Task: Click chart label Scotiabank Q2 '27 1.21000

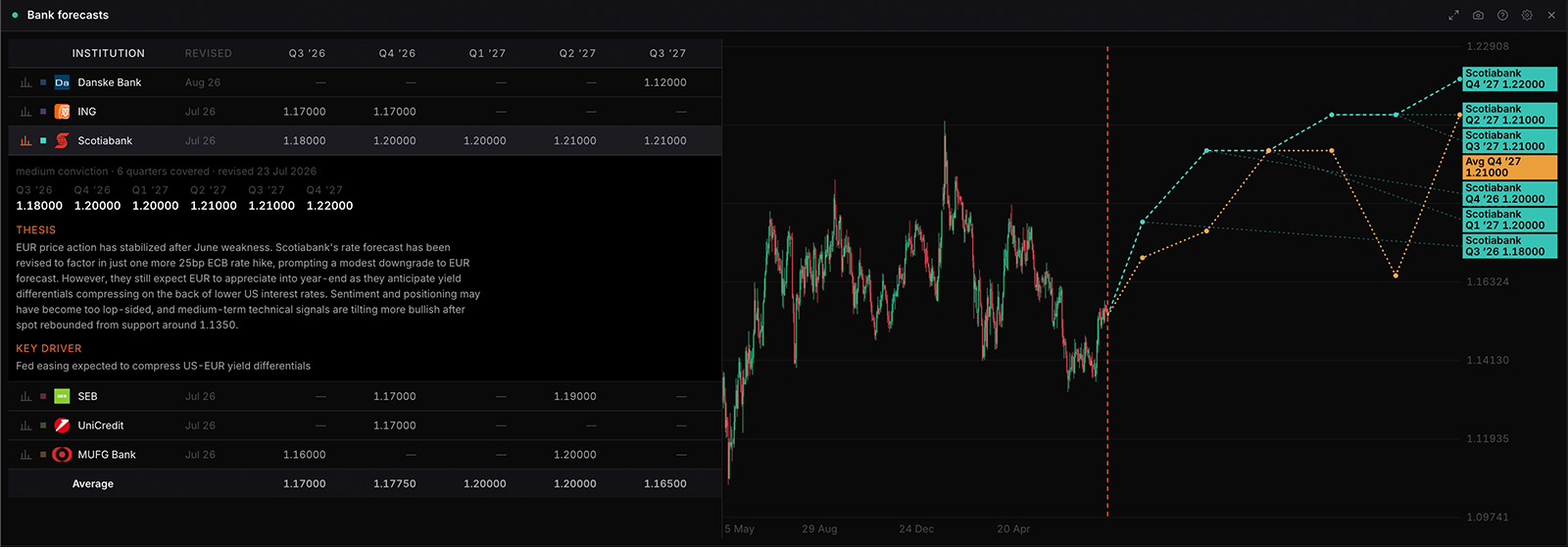Action: (1509, 115)
